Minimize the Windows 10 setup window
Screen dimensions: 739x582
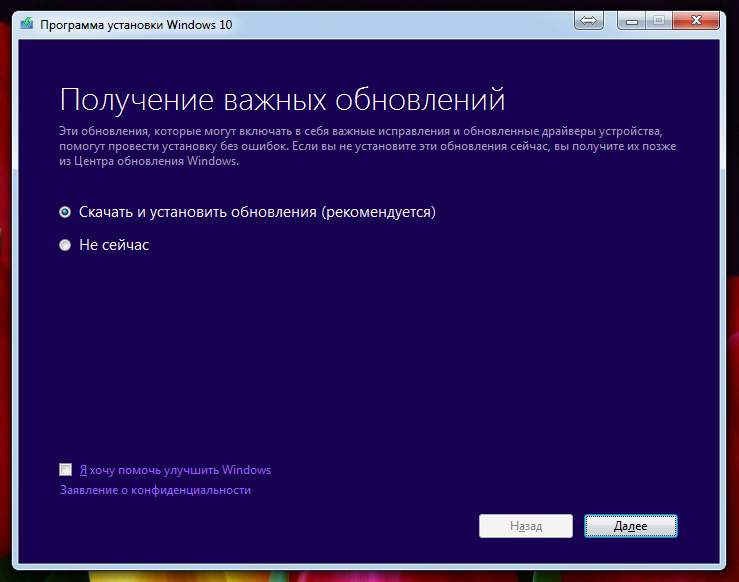pos(632,21)
